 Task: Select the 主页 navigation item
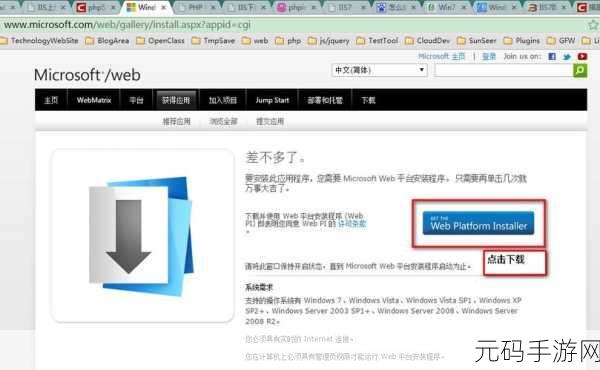[x=51, y=100]
